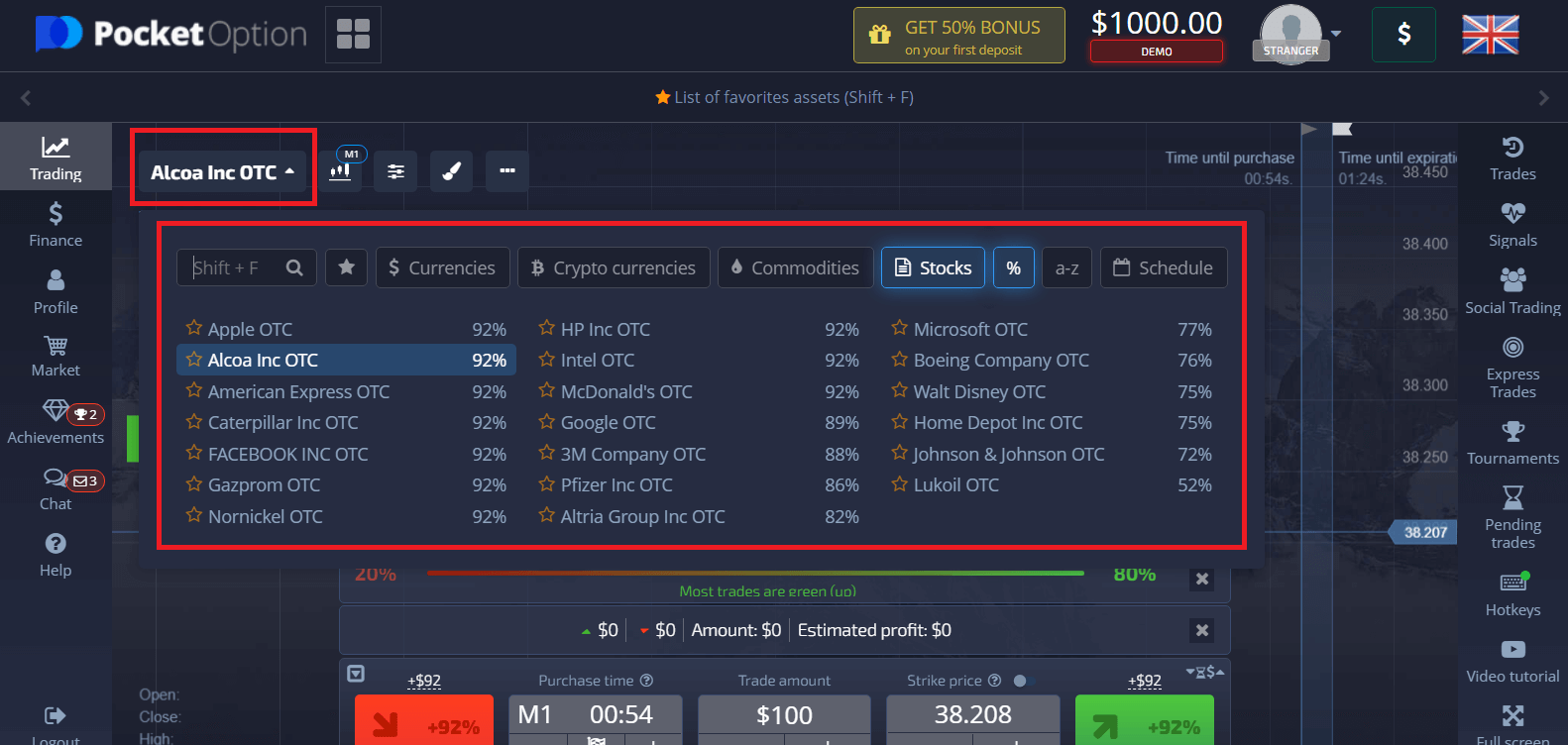Click the red sell down button
This screenshot has width=1568, height=745.
pos(424,720)
